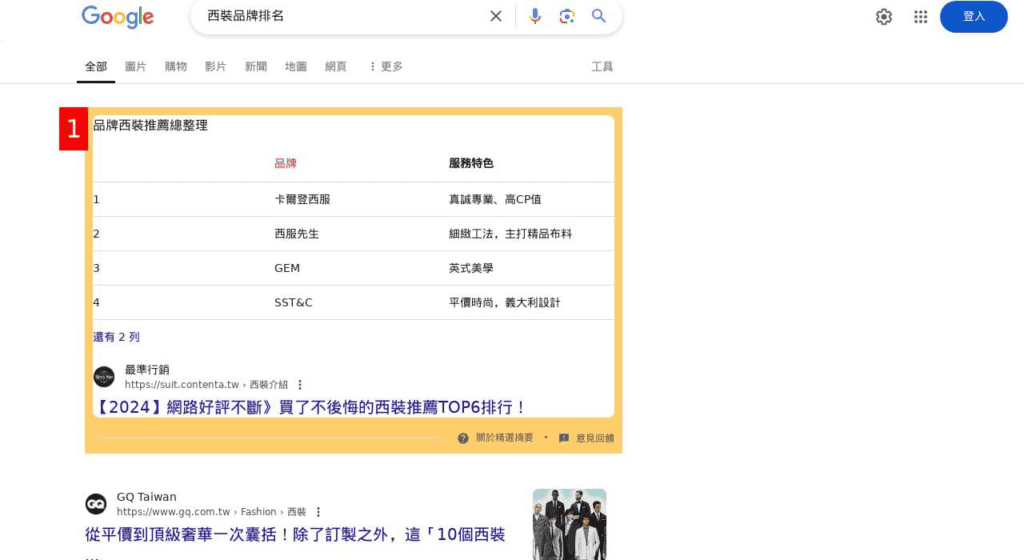Click the 最準行銷 site favicon
This screenshot has height=560, width=1024.
coord(104,377)
